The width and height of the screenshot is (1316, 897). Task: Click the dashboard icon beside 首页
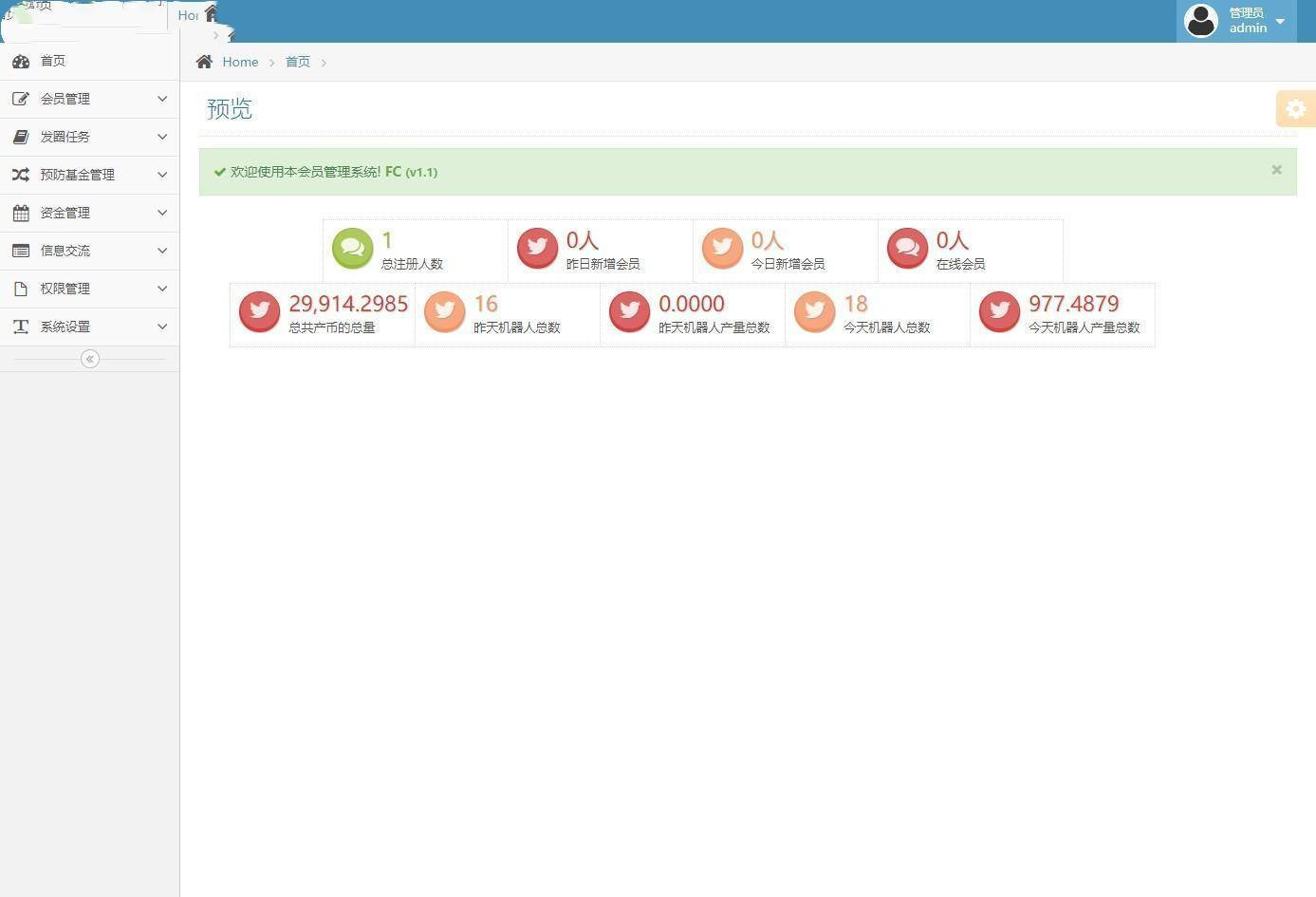click(21, 61)
